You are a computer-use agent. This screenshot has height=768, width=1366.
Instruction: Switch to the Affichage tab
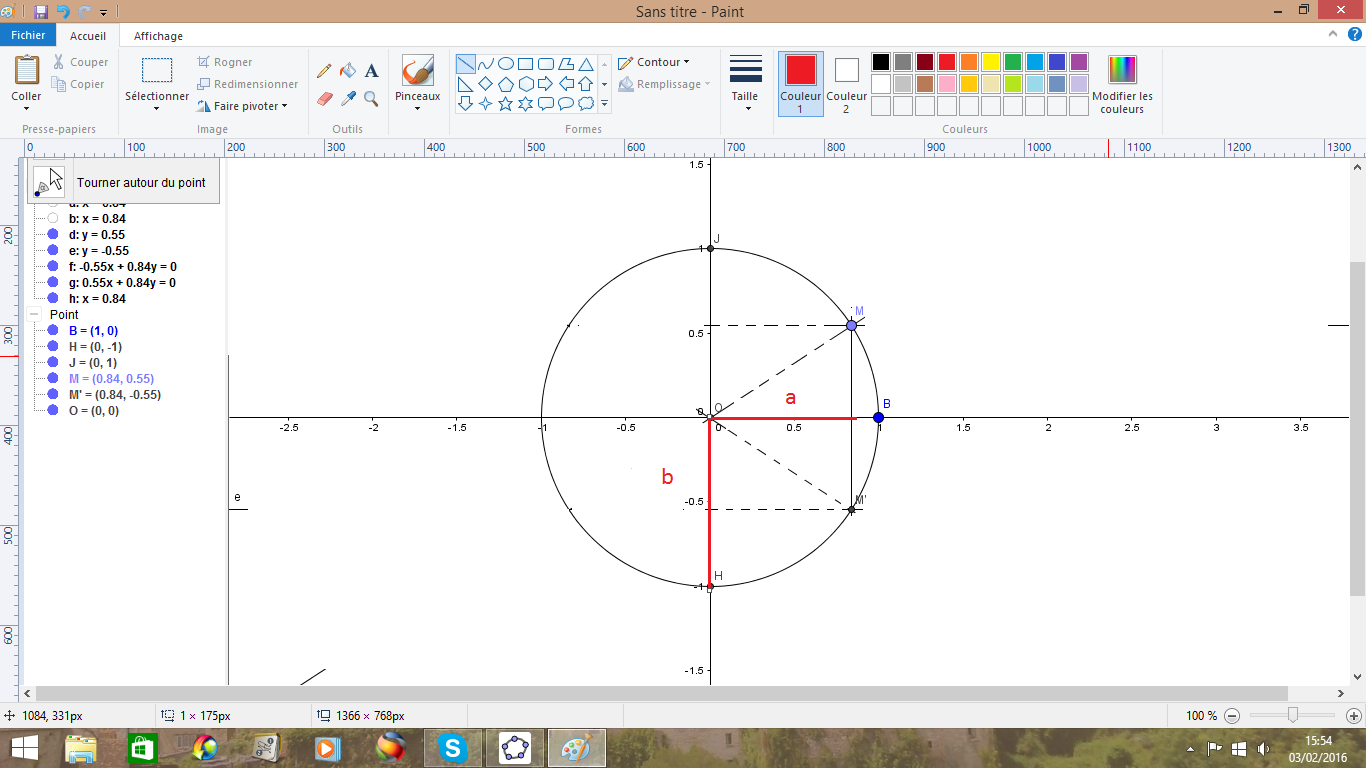pos(158,36)
